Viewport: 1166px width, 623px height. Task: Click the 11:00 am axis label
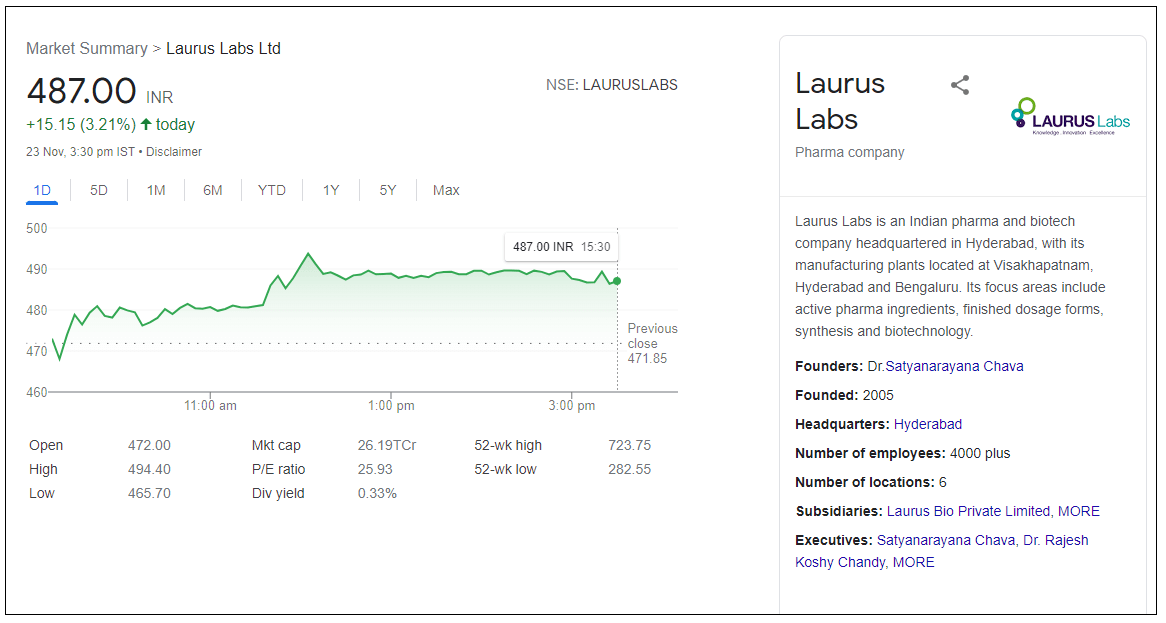pyautogui.click(x=210, y=405)
